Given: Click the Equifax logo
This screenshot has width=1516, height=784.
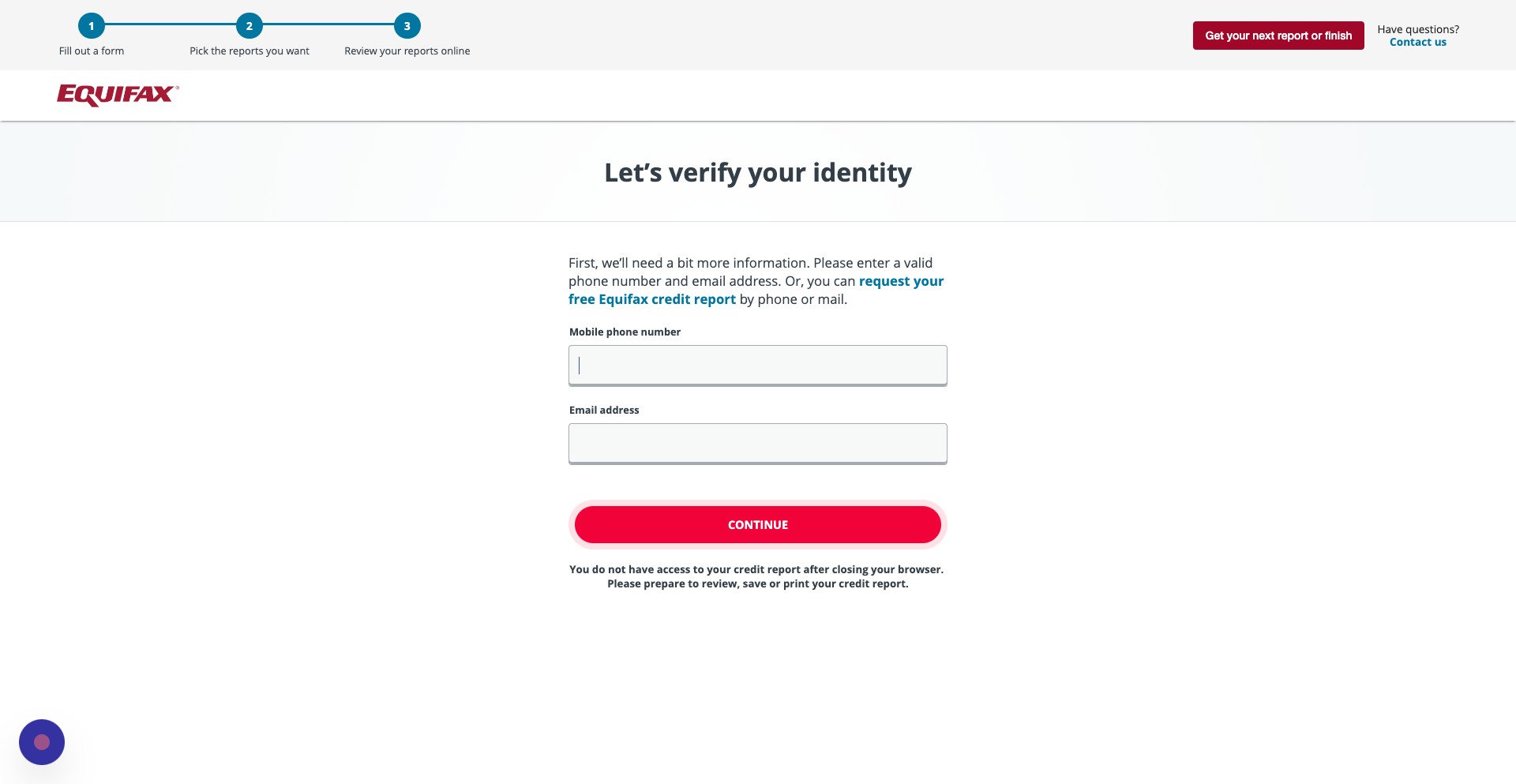Looking at the screenshot, I should tap(118, 95).
